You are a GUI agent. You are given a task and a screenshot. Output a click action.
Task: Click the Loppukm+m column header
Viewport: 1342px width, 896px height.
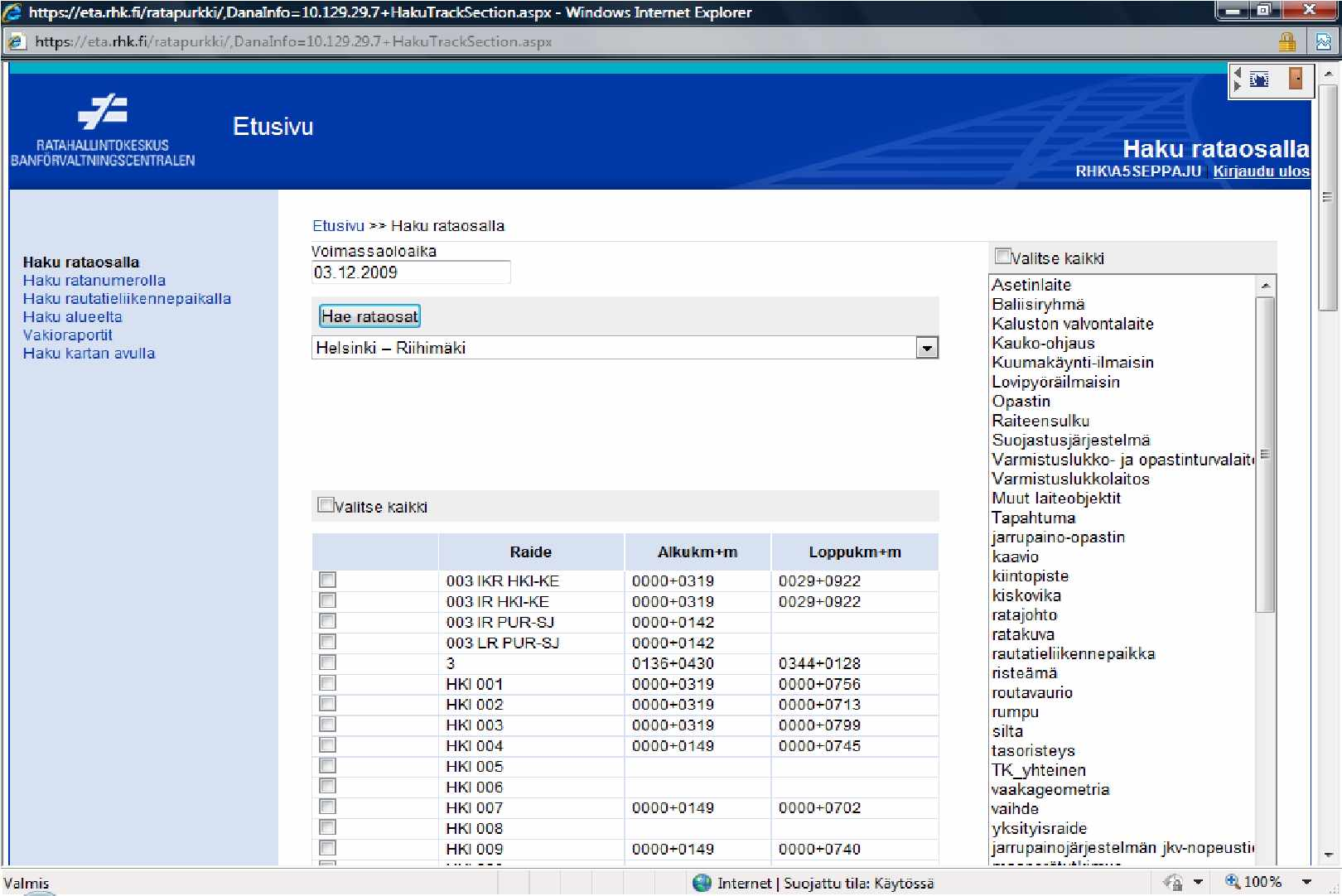(x=855, y=552)
